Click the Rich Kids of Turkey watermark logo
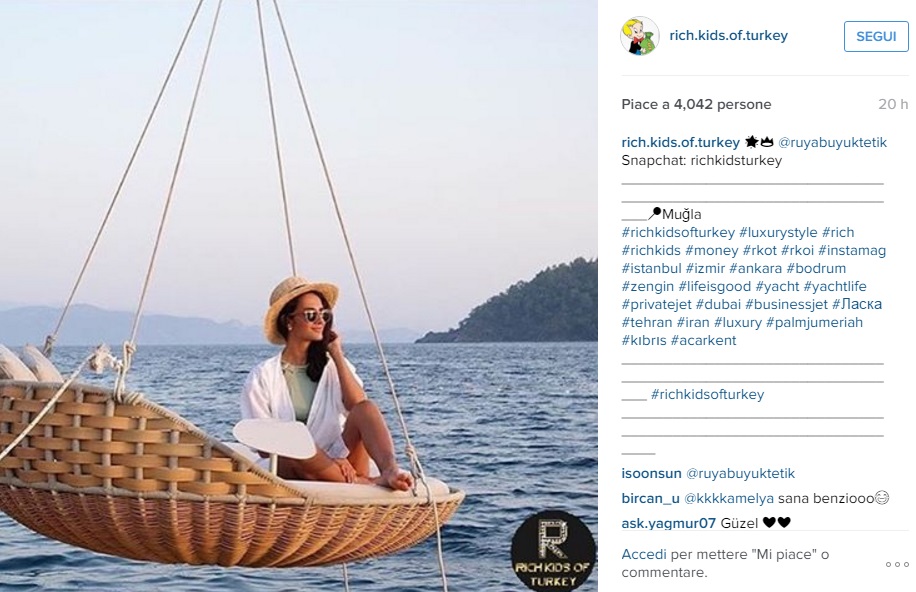 (x=553, y=551)
